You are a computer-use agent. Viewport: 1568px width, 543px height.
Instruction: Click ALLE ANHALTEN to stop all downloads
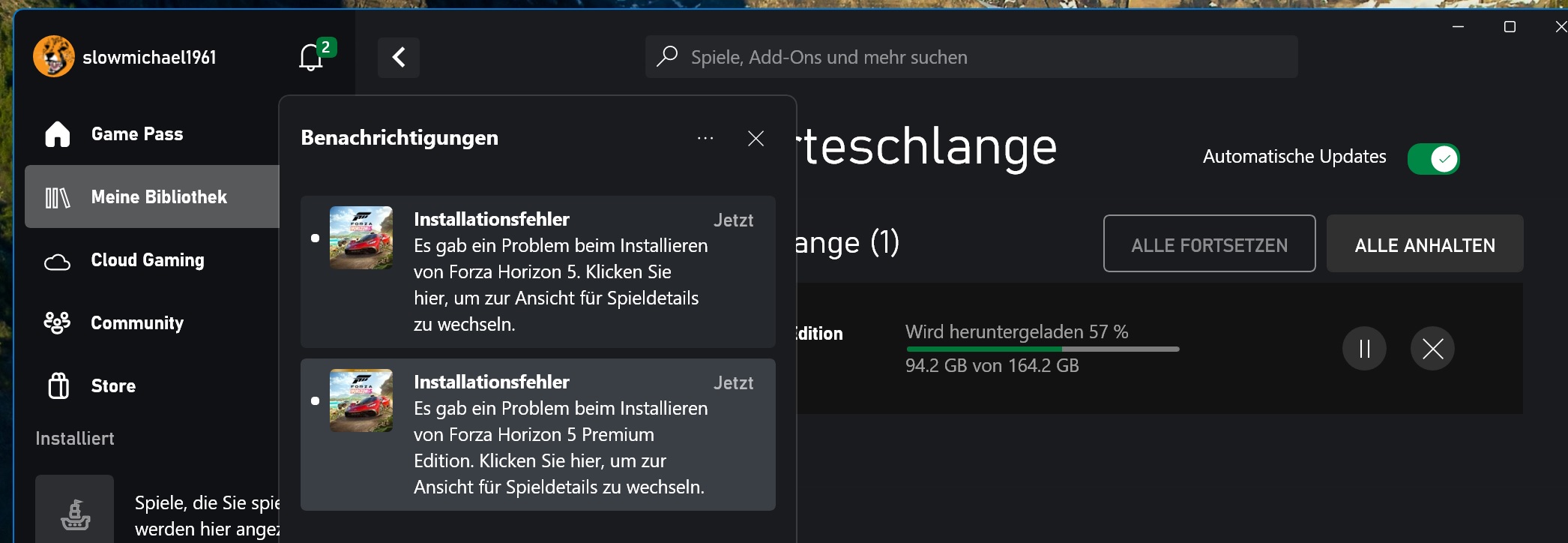click(1424, 243)
